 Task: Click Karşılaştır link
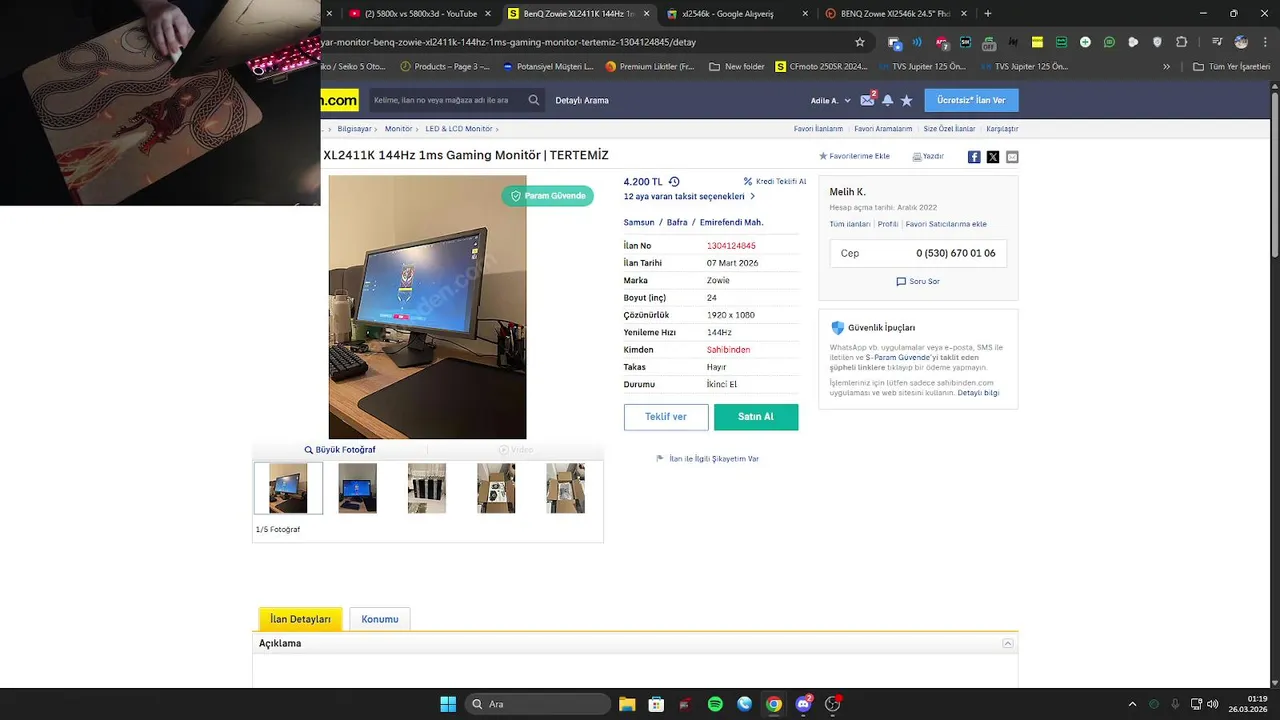1002,129
